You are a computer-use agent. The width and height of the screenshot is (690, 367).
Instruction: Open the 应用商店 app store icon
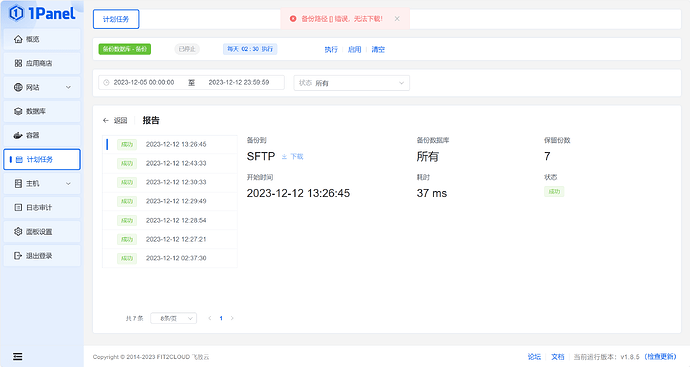tap(18, 63)
